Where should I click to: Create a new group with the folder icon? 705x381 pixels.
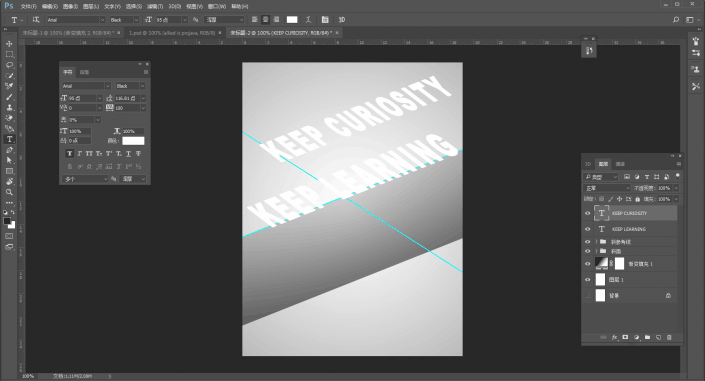click(647, 337)
